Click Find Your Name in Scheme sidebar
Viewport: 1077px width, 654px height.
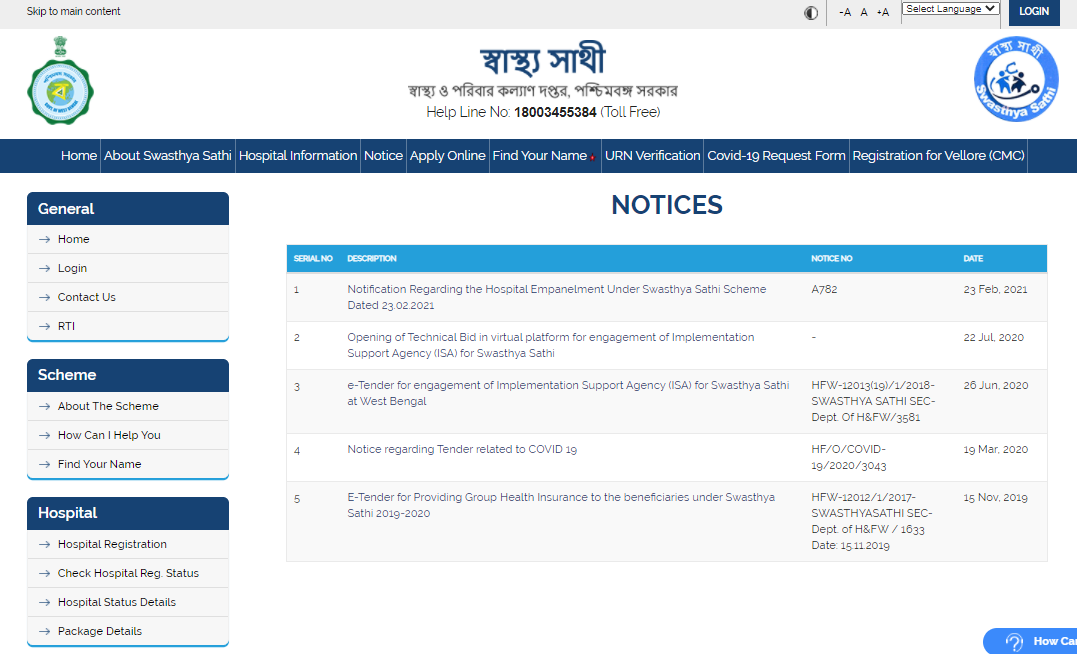click(100, 464)
